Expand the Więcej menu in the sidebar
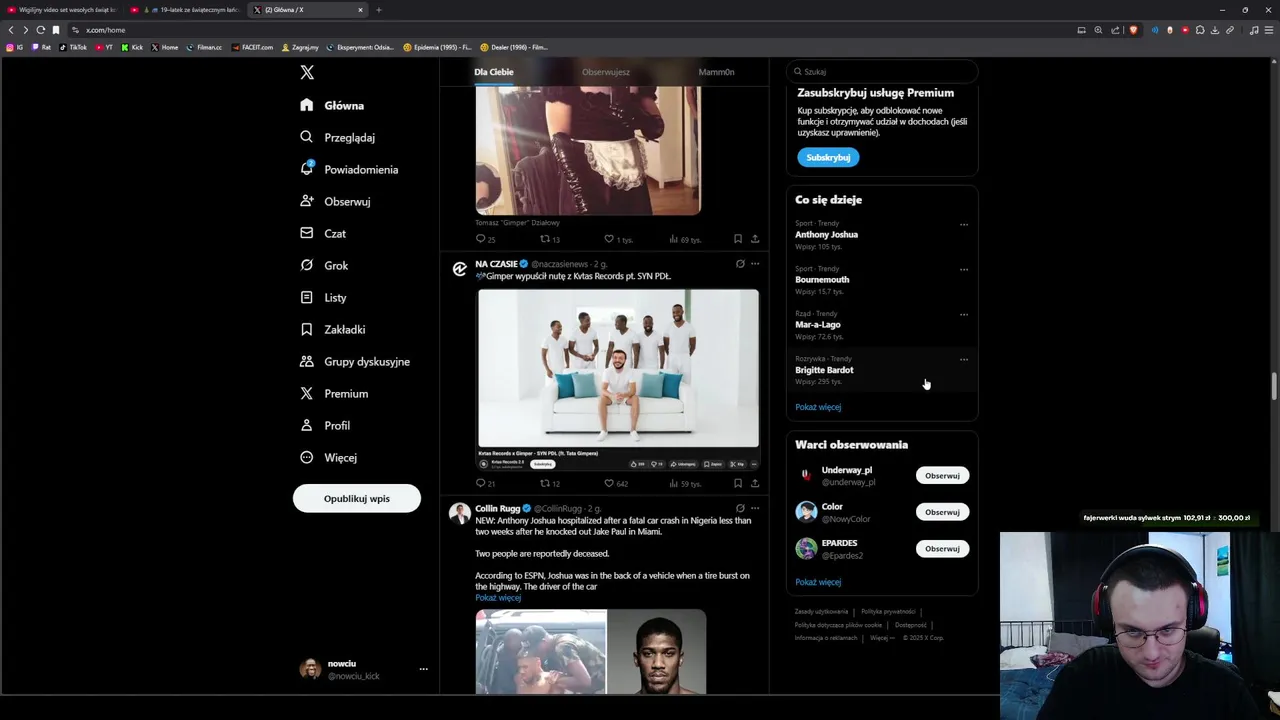 (x=328, y=457)
